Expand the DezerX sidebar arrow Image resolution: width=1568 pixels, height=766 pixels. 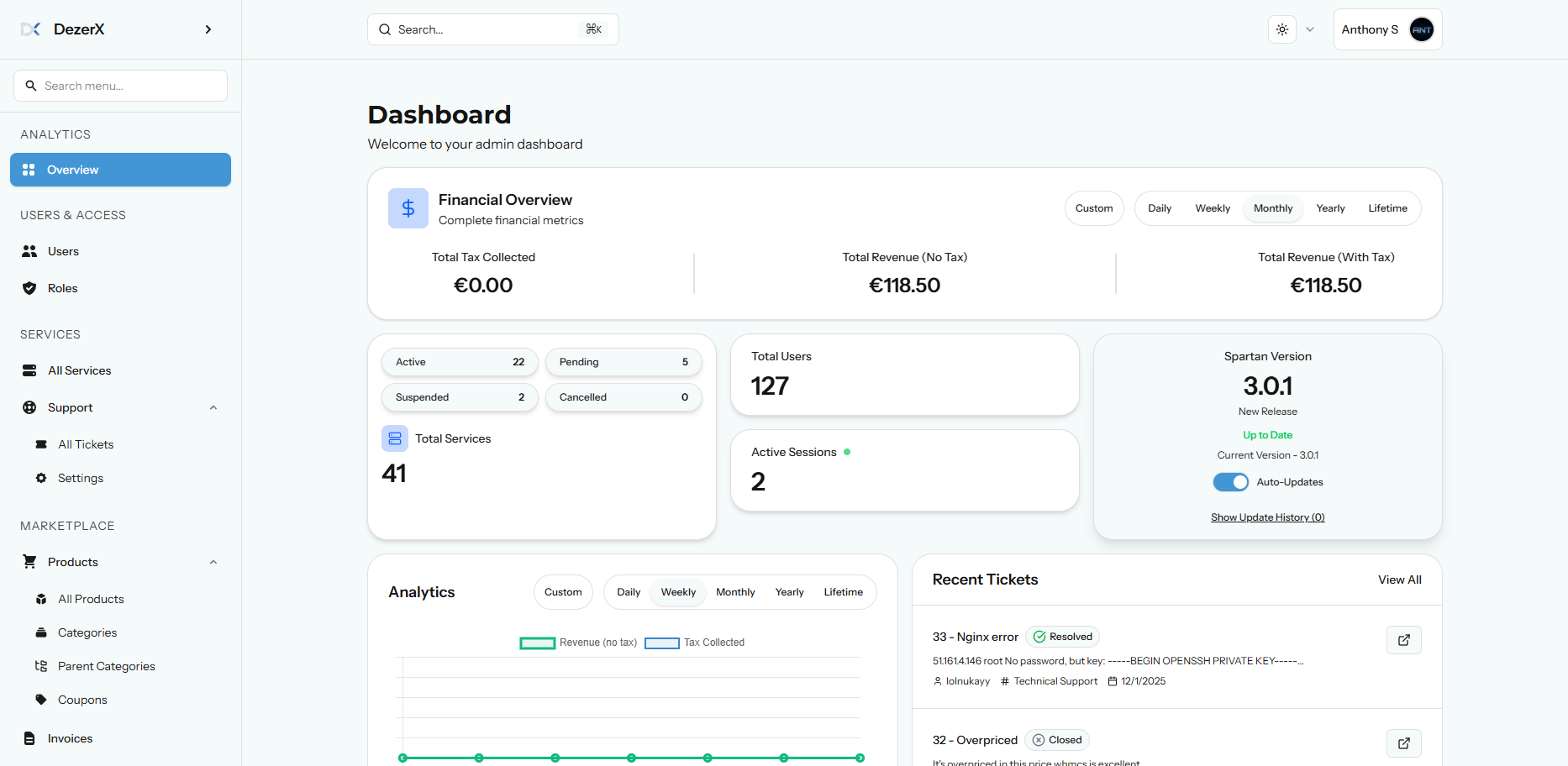tap(208, 29)
